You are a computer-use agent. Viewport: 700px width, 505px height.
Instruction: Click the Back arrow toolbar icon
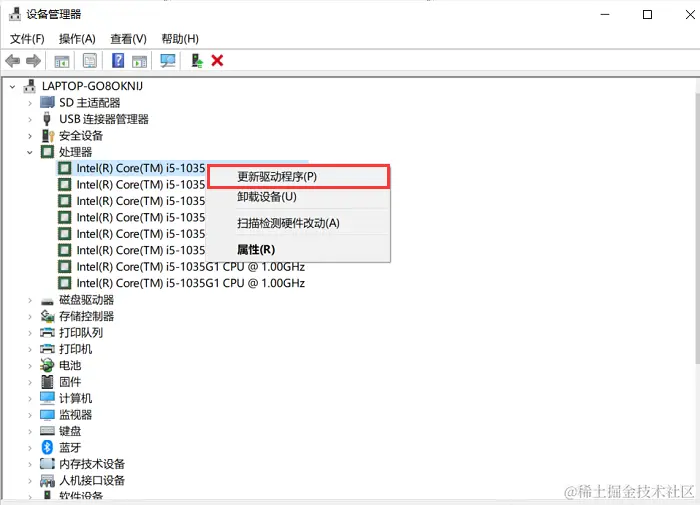coord(12,60)
